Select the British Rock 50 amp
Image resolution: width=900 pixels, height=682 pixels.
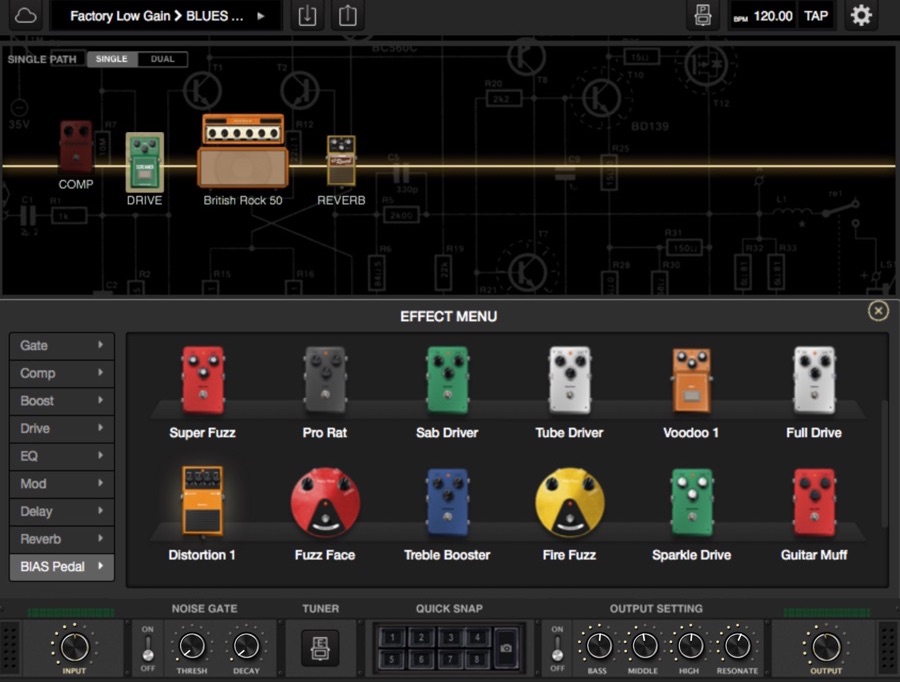[x=243, y=151]
